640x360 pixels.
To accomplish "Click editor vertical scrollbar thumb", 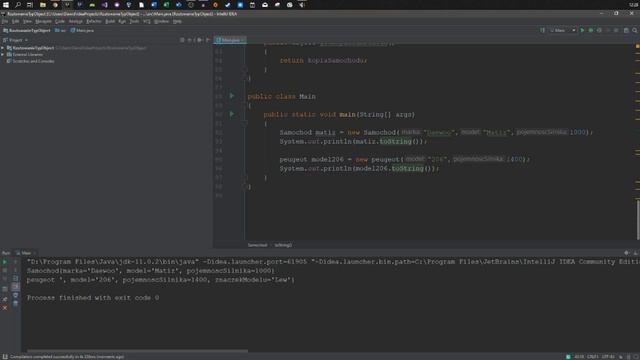I will tap(638, 219).
